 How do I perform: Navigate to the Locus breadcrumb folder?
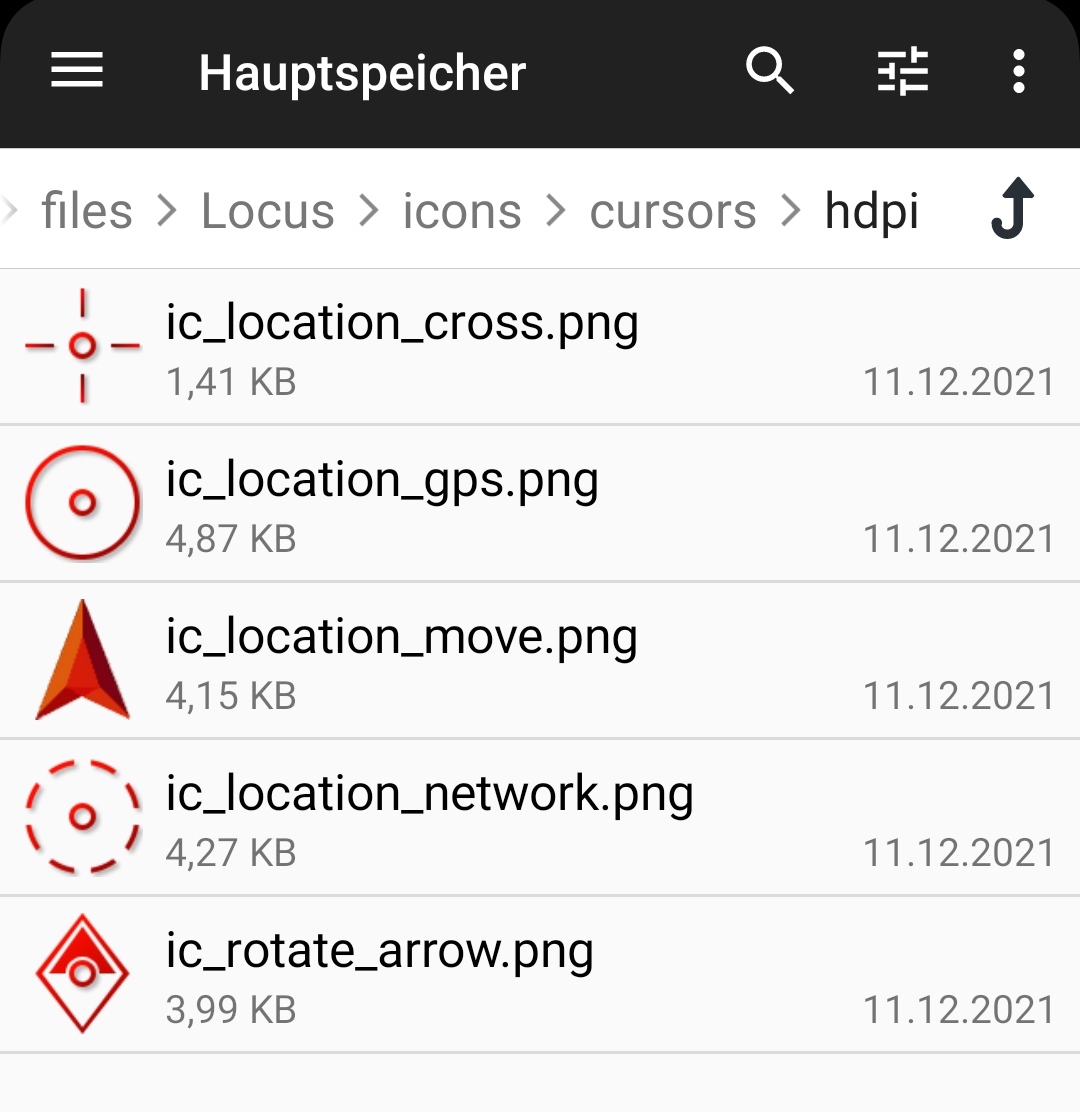pos(267,211)
